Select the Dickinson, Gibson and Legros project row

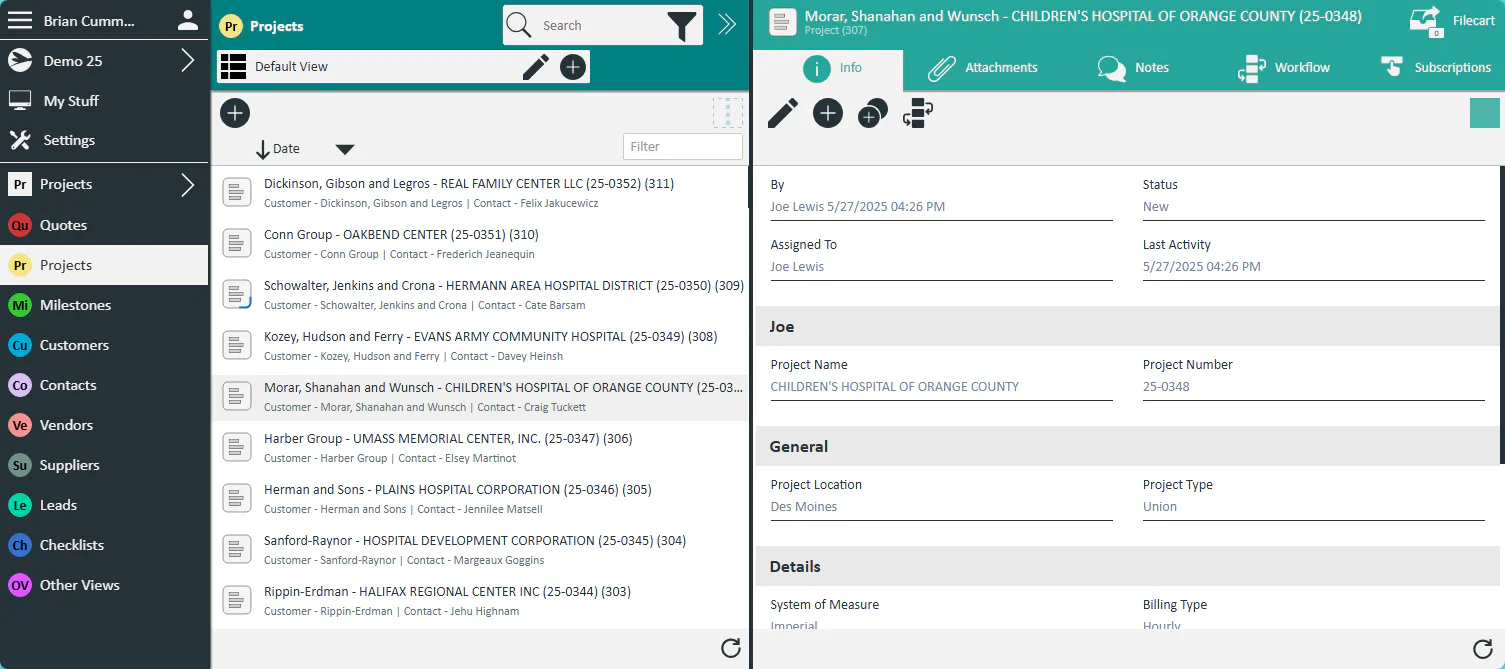coord(480,193)
